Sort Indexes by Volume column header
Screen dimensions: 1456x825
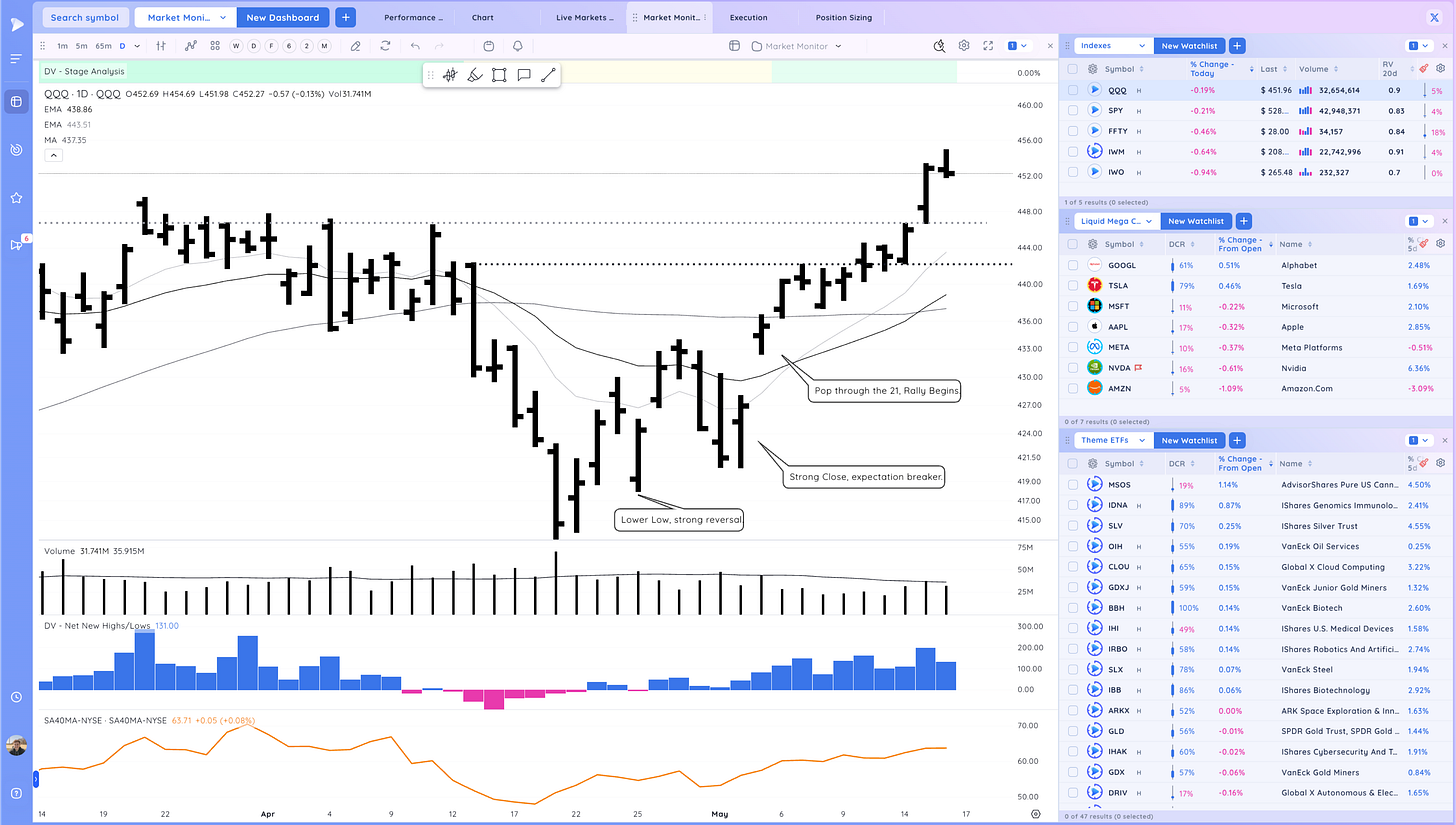[x=1313, y=69]
